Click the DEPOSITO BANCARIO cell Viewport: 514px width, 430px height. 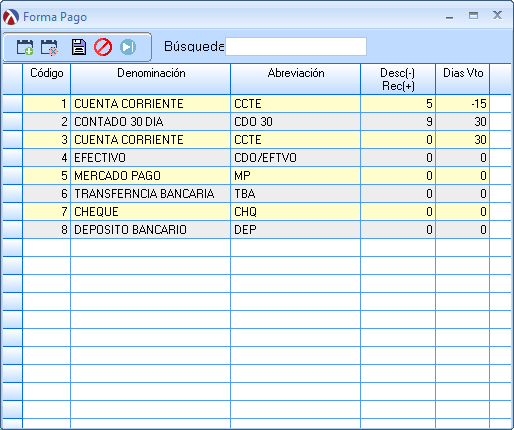pyautogui.click(x=150, y=230)
